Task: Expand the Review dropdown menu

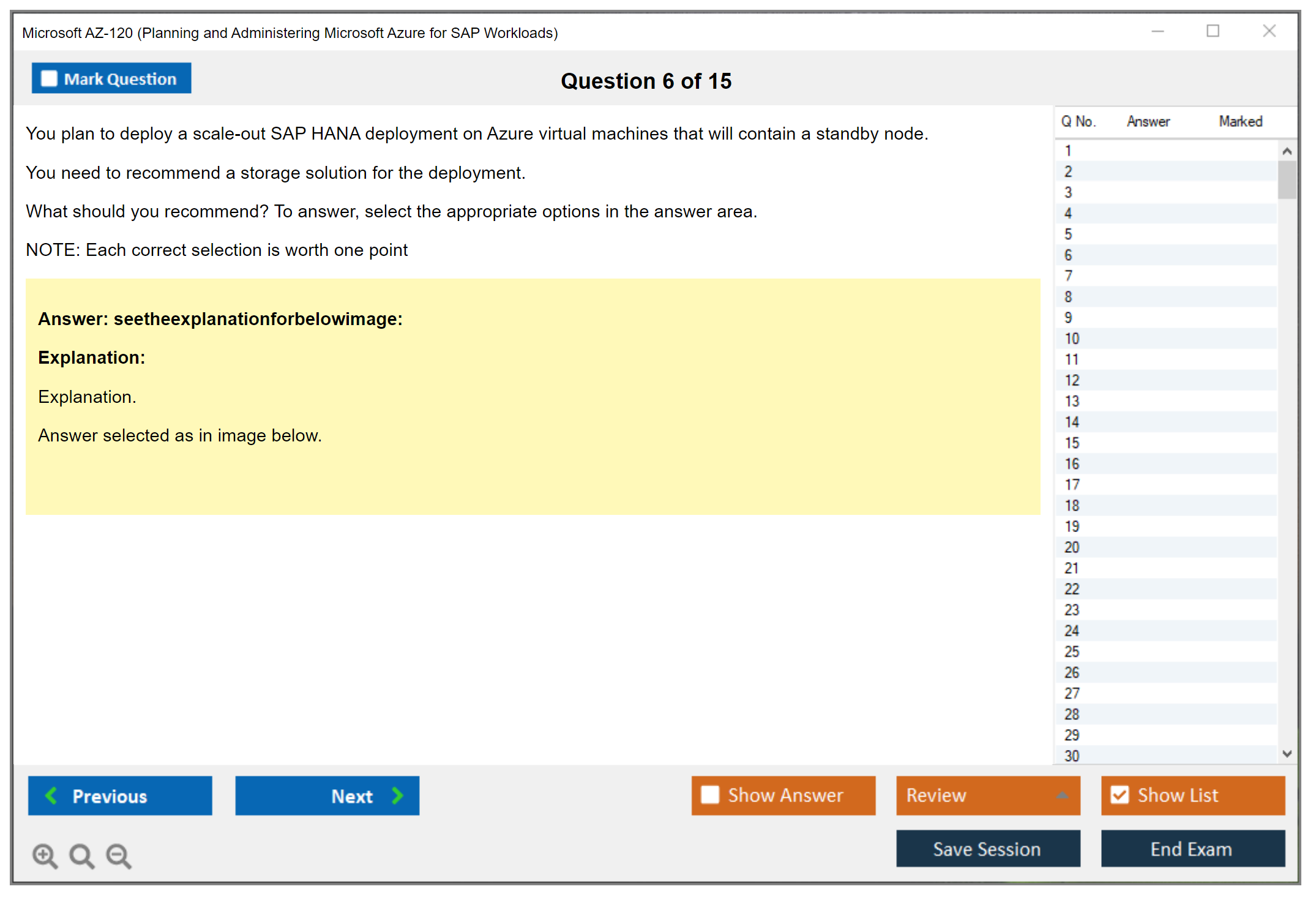Action: tap(1062, 795)
